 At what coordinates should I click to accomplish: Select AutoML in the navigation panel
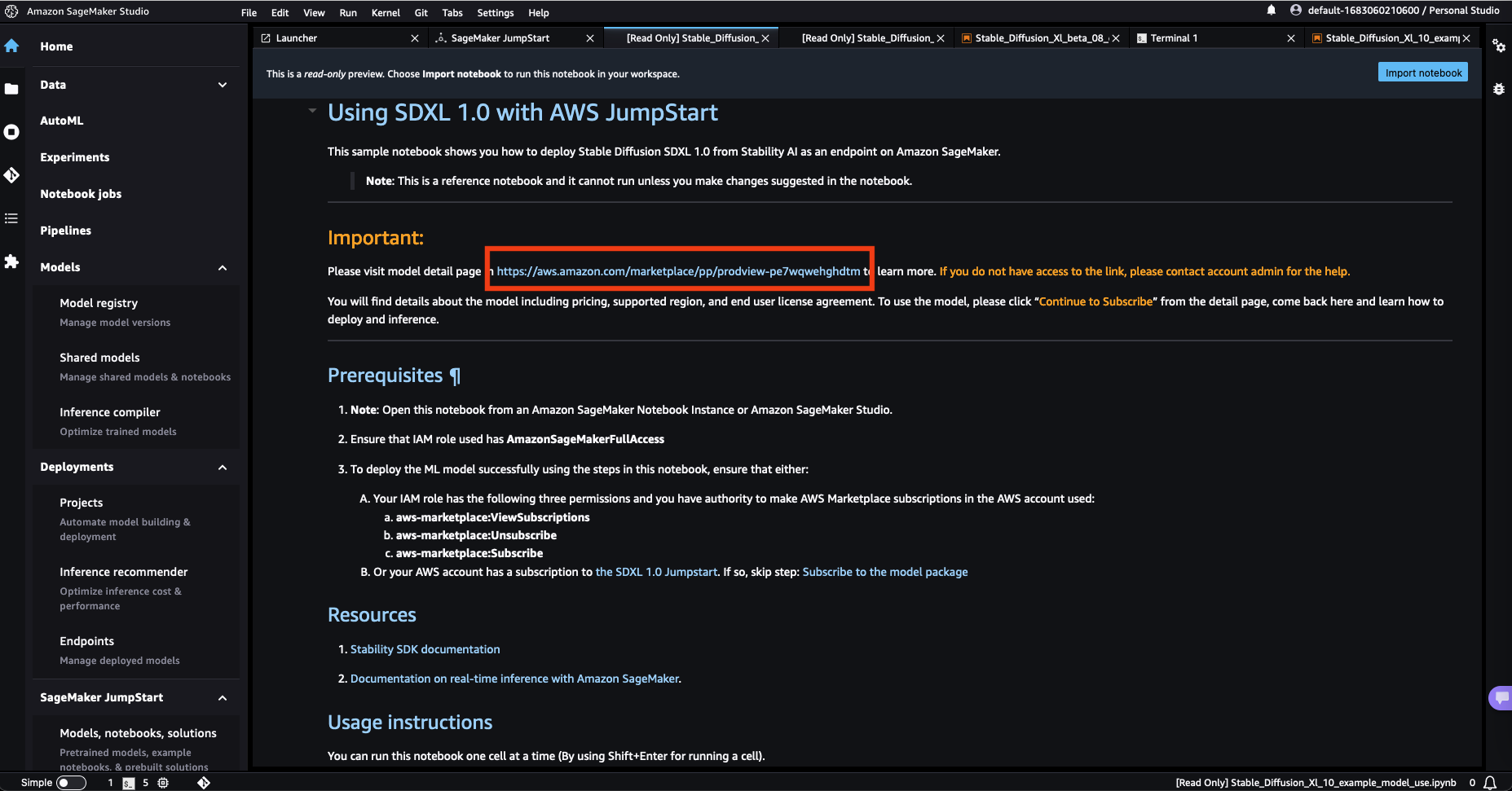[62, 121]
